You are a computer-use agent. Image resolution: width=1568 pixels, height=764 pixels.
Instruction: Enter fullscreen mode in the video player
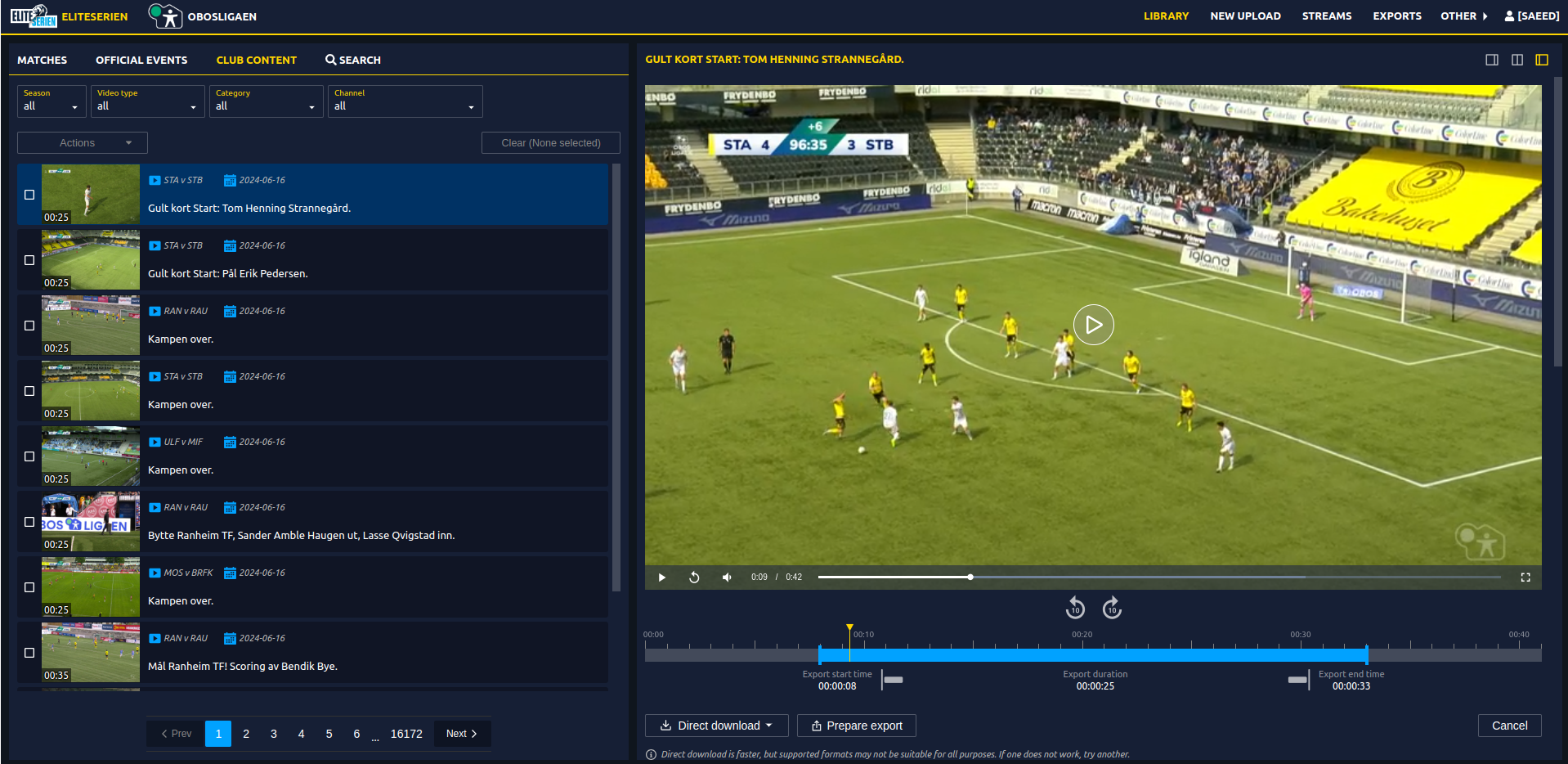coord(1525,577)
